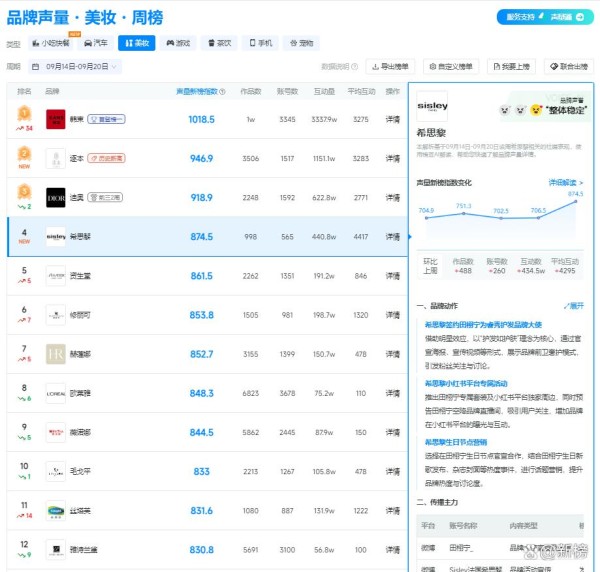Click the first grey emoji face in reputation badge

point(505,111)
